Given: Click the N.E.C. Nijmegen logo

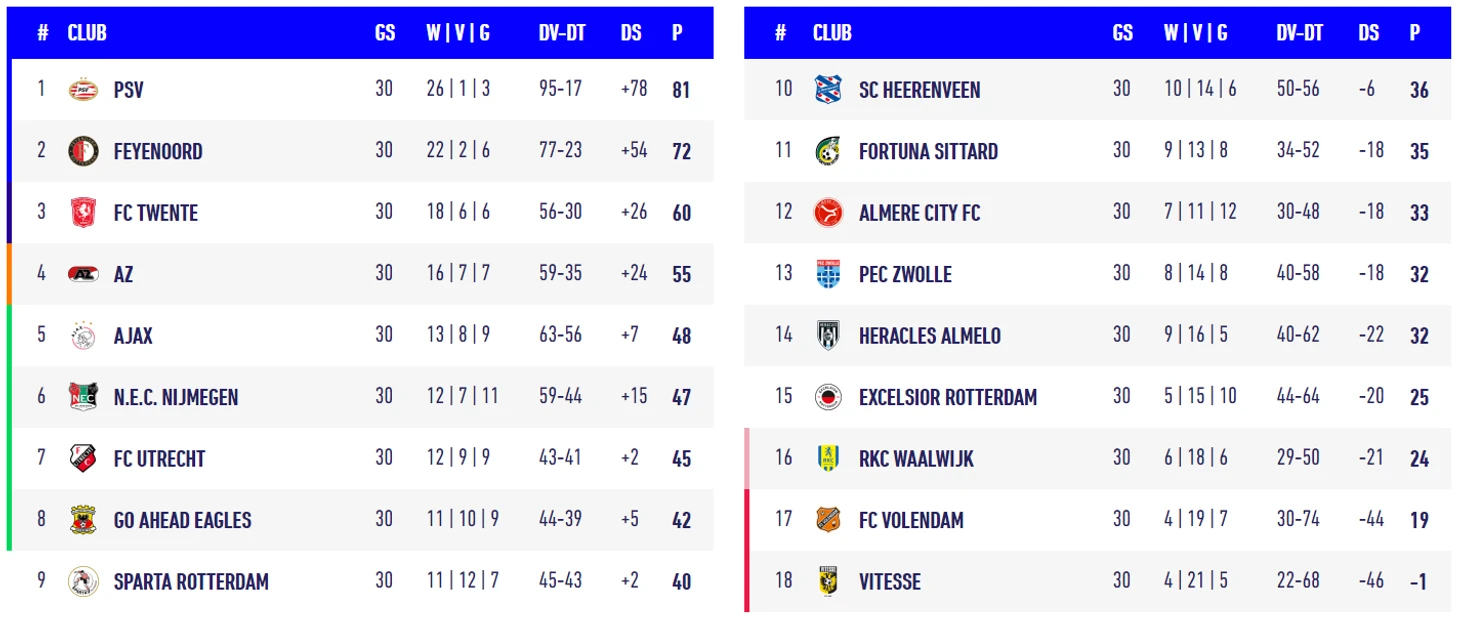Looking at the screenshot, I should coord(83,397).
